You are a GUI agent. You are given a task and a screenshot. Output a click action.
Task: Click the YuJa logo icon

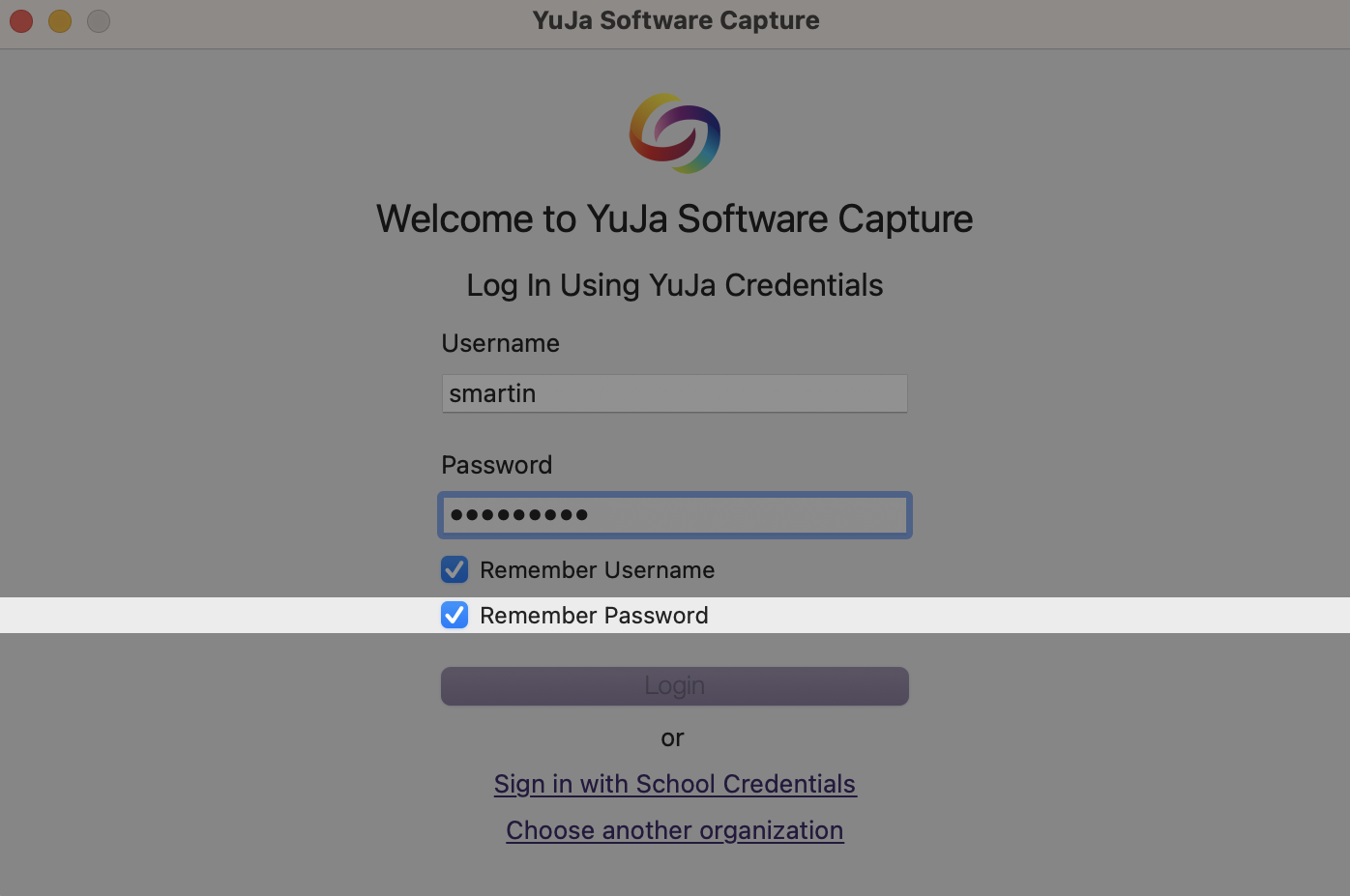tap(674, 133)
